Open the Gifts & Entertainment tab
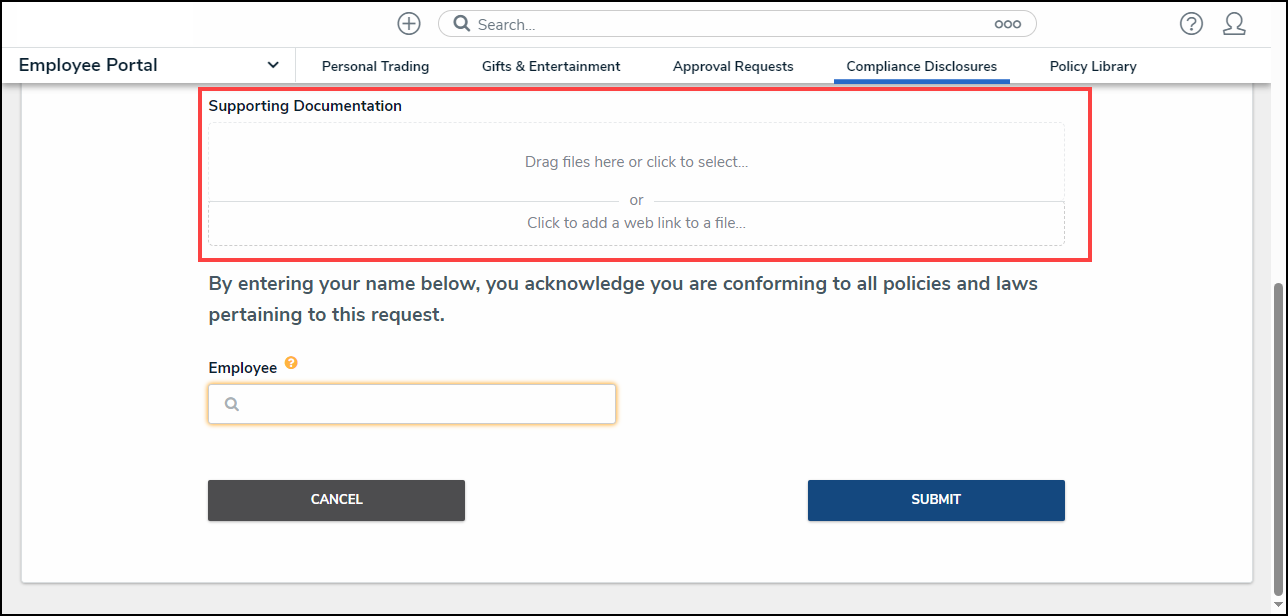Image resolution: width=1288 pixels, height=616 pixels. click(x=551, y=66)
